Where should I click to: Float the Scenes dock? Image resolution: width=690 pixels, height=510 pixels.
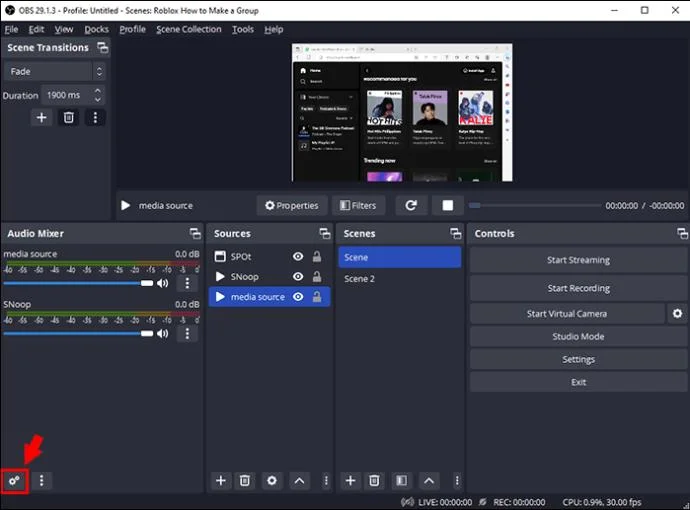[x=455, y=234]
